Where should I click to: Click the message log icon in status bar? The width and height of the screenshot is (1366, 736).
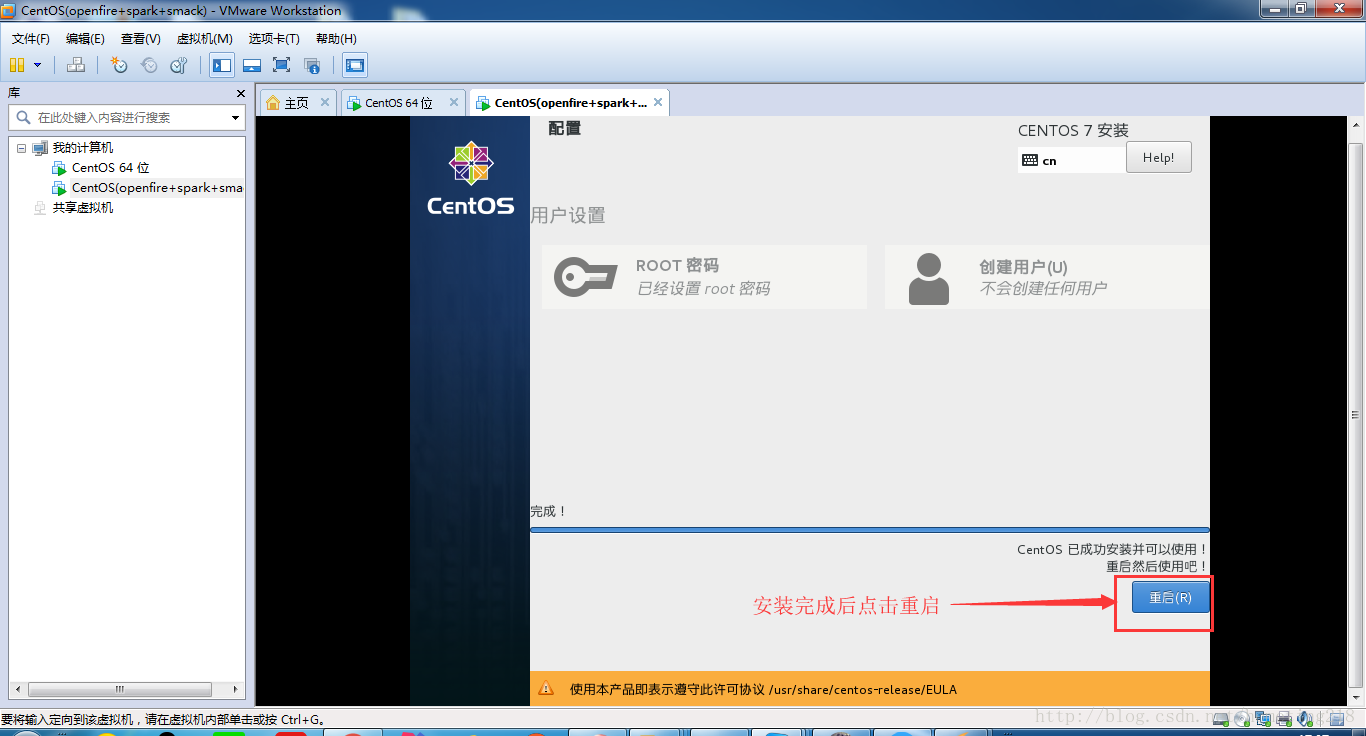[1337, 719]
